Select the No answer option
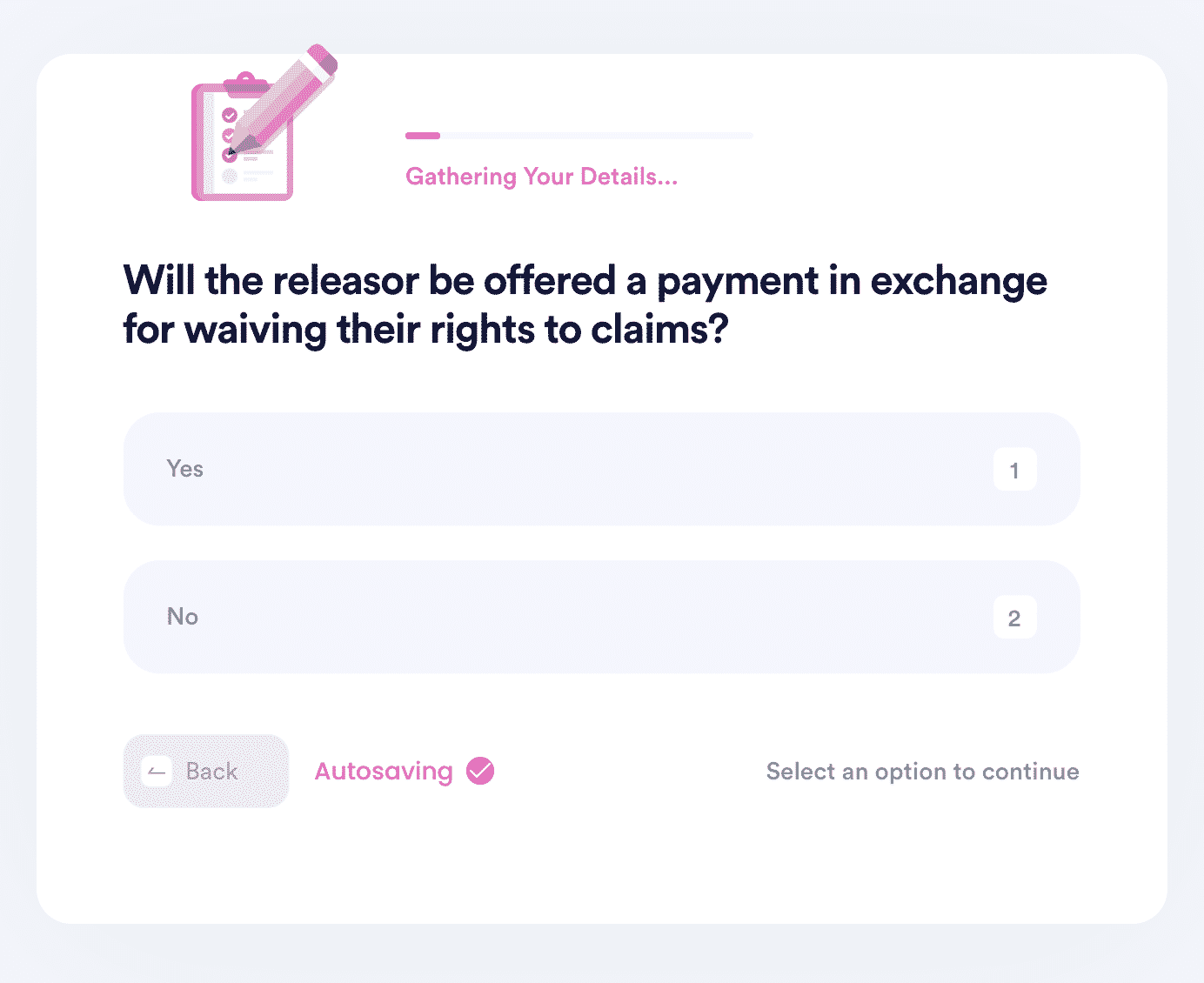Image resolution: width=1204 pixels, height=983 pixels. [x=601, y=617]
